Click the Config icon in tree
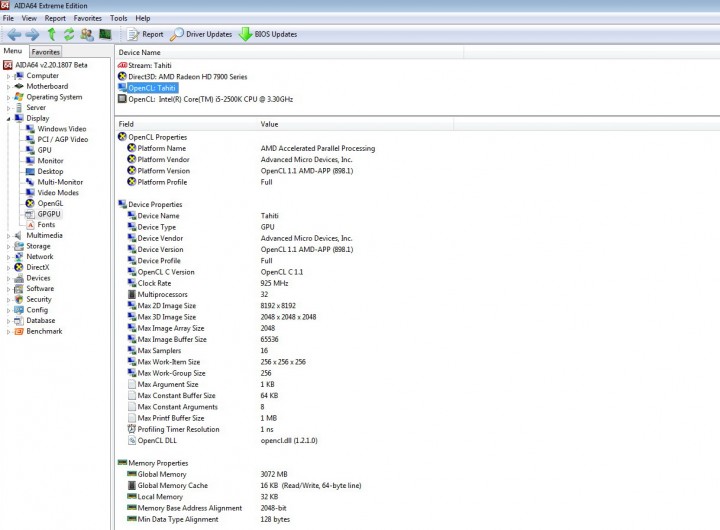This screenshot has height=530, width=720. point(19,310)
